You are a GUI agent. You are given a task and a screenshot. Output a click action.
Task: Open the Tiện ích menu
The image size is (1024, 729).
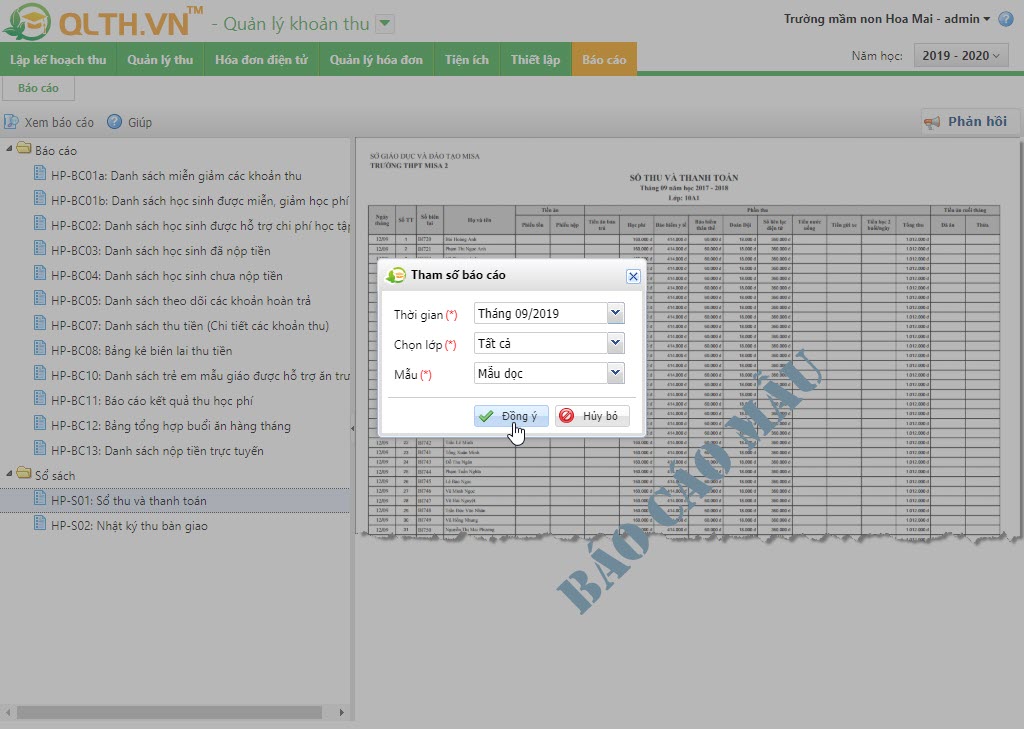pos(467,59)
